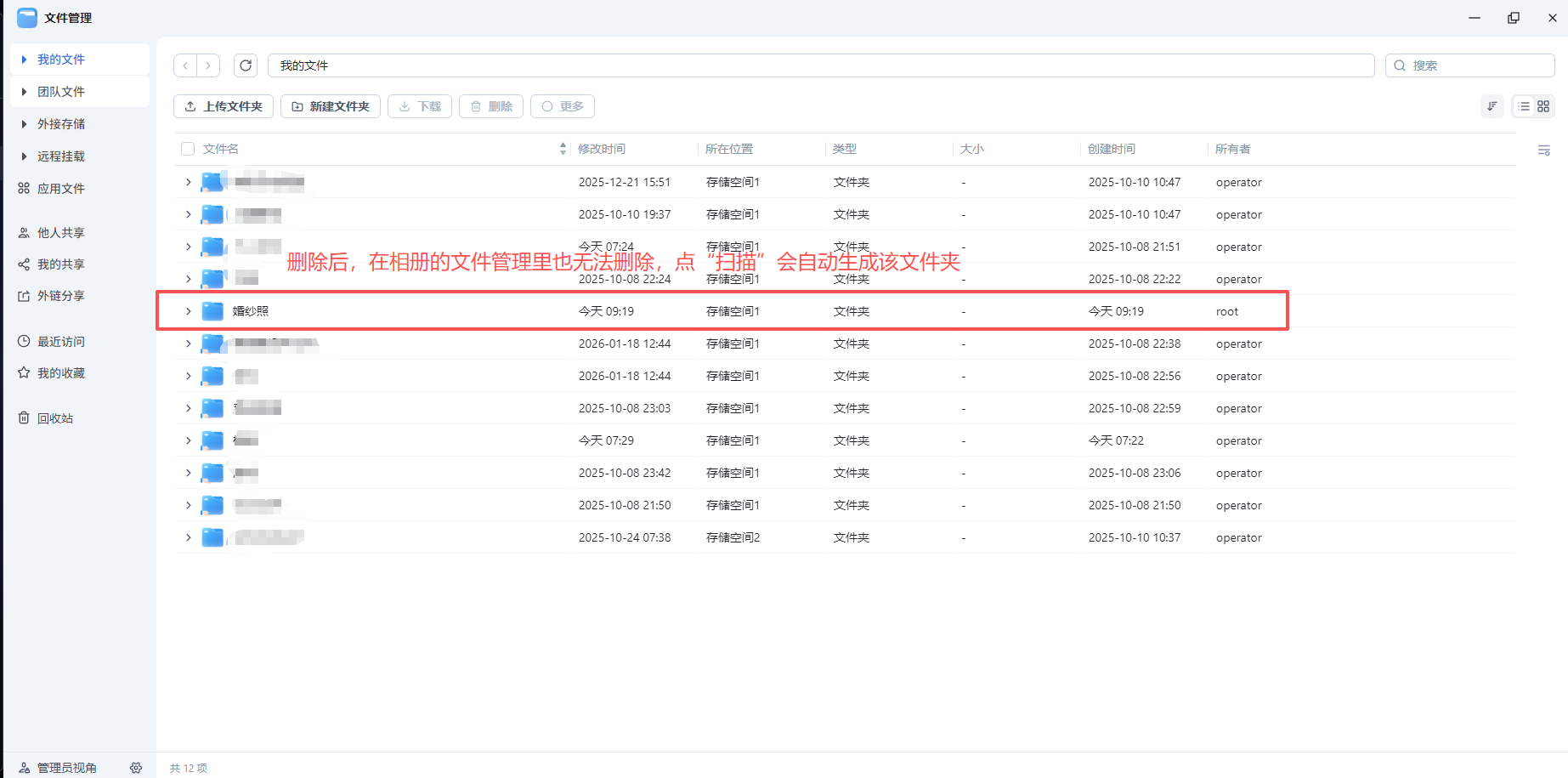
Task: Open 我的收藏 favorites
Action: [x=59, y=372]
